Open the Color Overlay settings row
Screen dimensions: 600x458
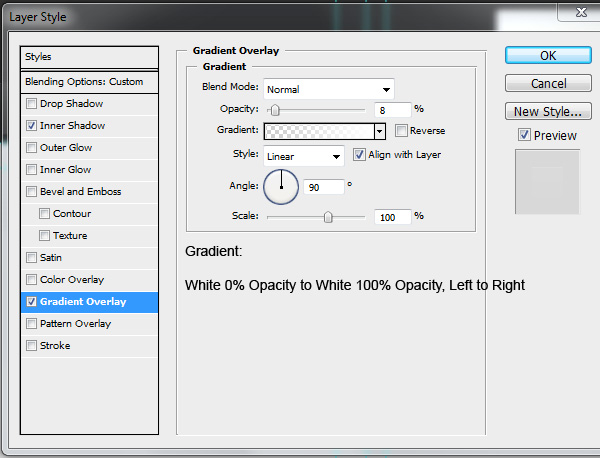tap(90, 280)
